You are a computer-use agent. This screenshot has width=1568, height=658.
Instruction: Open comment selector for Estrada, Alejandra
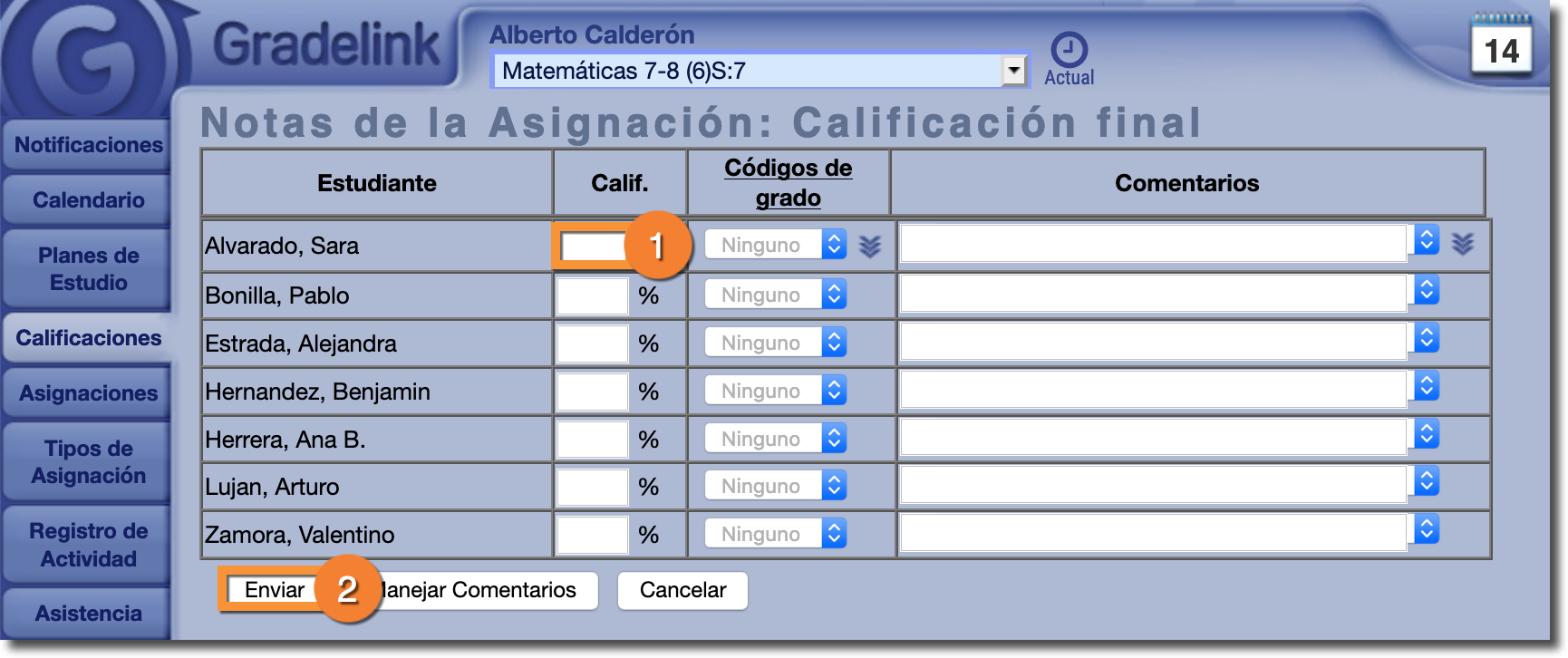pyautogui.click(x=1427, y=338)
